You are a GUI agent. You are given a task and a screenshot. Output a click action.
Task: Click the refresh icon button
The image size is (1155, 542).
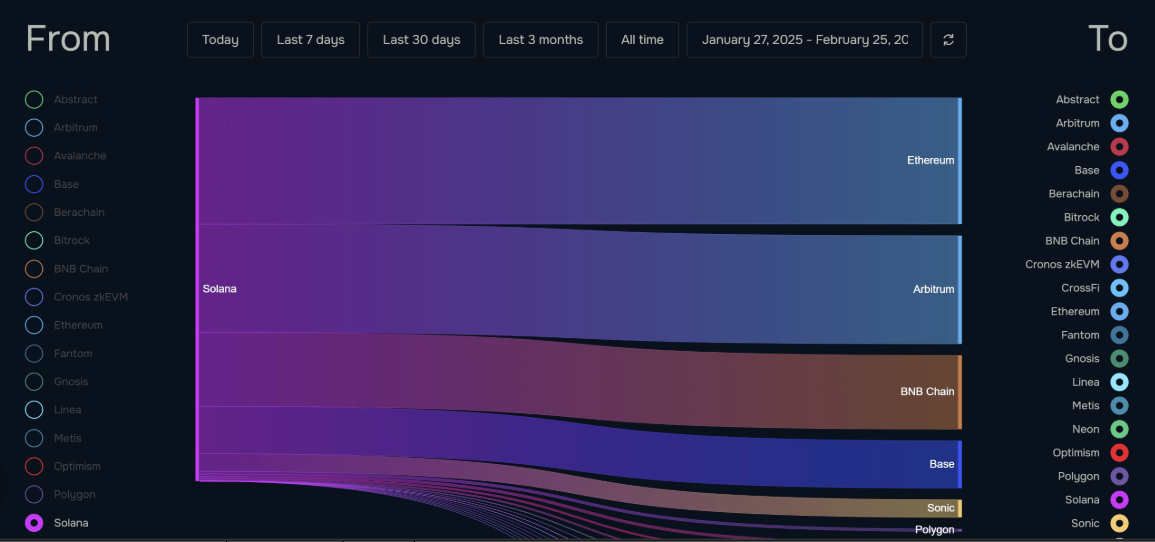click(x=948, y=40)
